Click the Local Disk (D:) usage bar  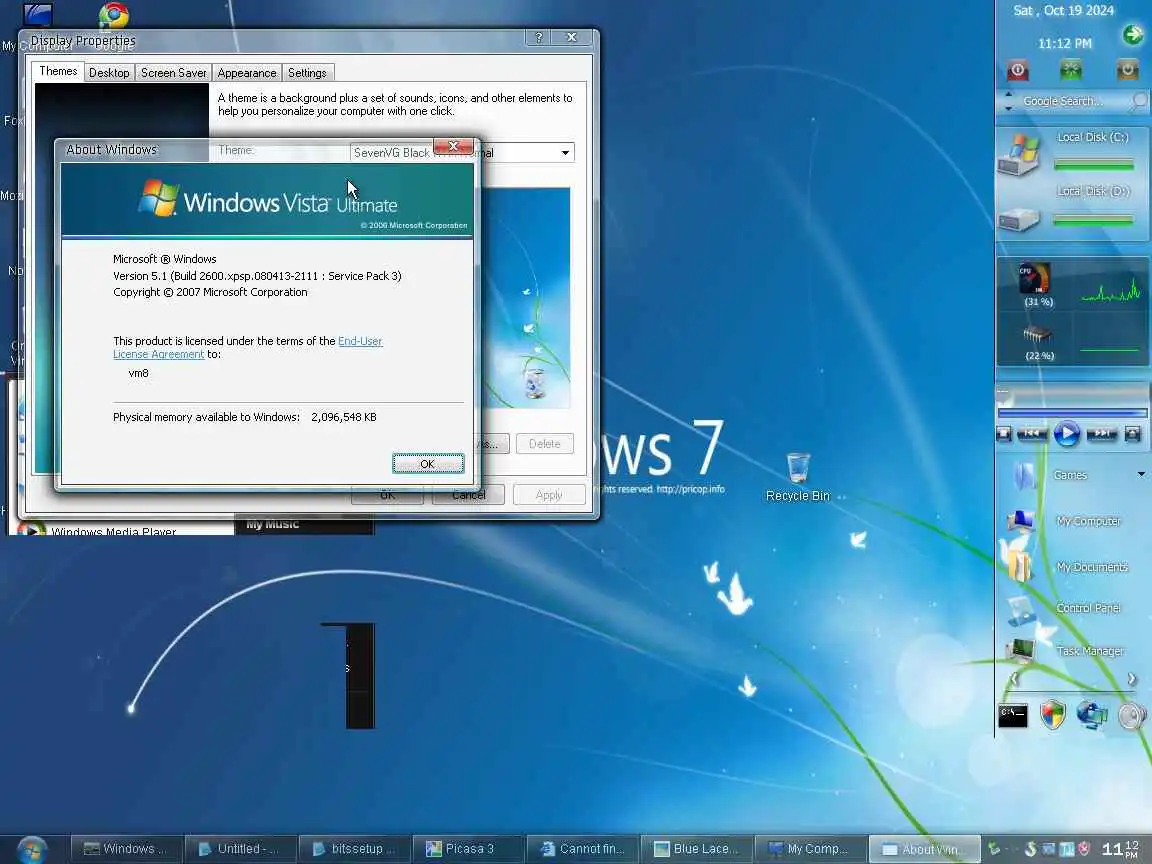[1093, 220]
